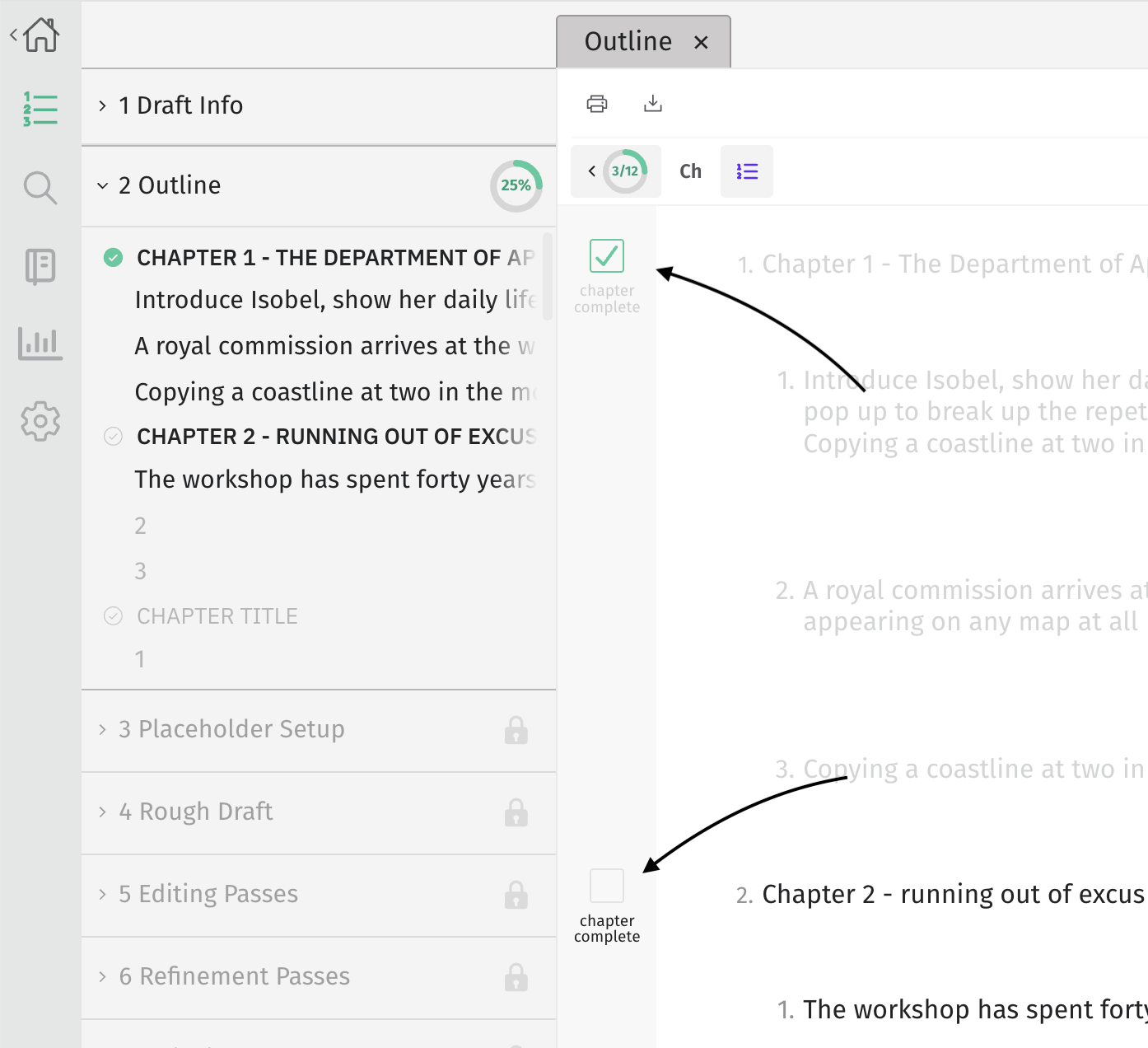1148x1048 pixels.
Task: Toggle check circle beside CHAPTER 2 heading
Action: (114, 436)
